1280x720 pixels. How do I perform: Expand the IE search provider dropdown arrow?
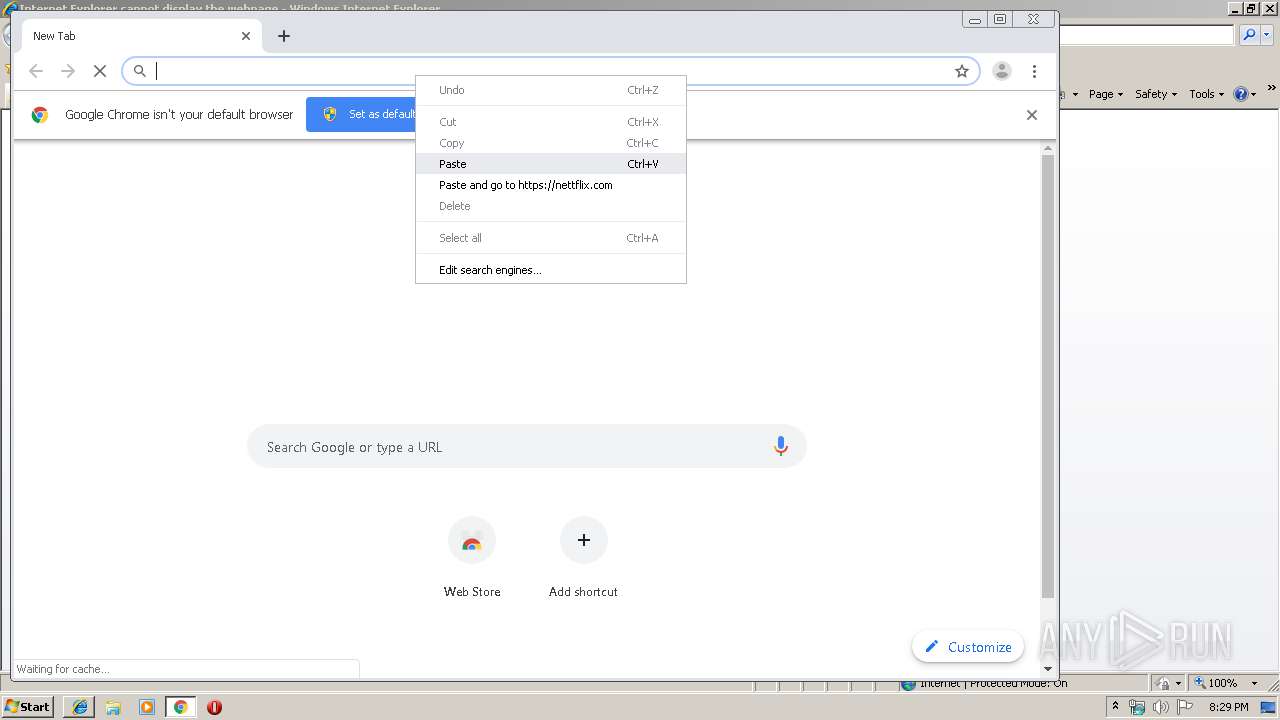coord(1265,35)
